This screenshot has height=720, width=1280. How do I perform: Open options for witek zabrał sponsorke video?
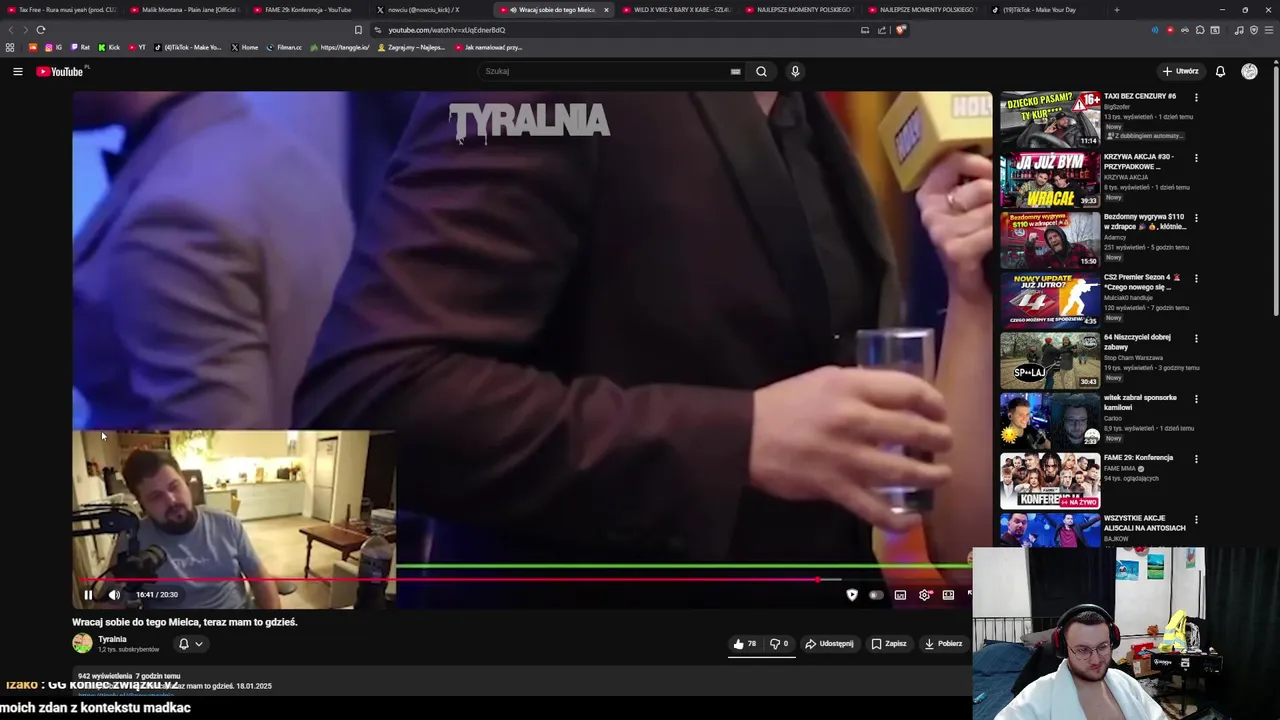(1196, 399)
